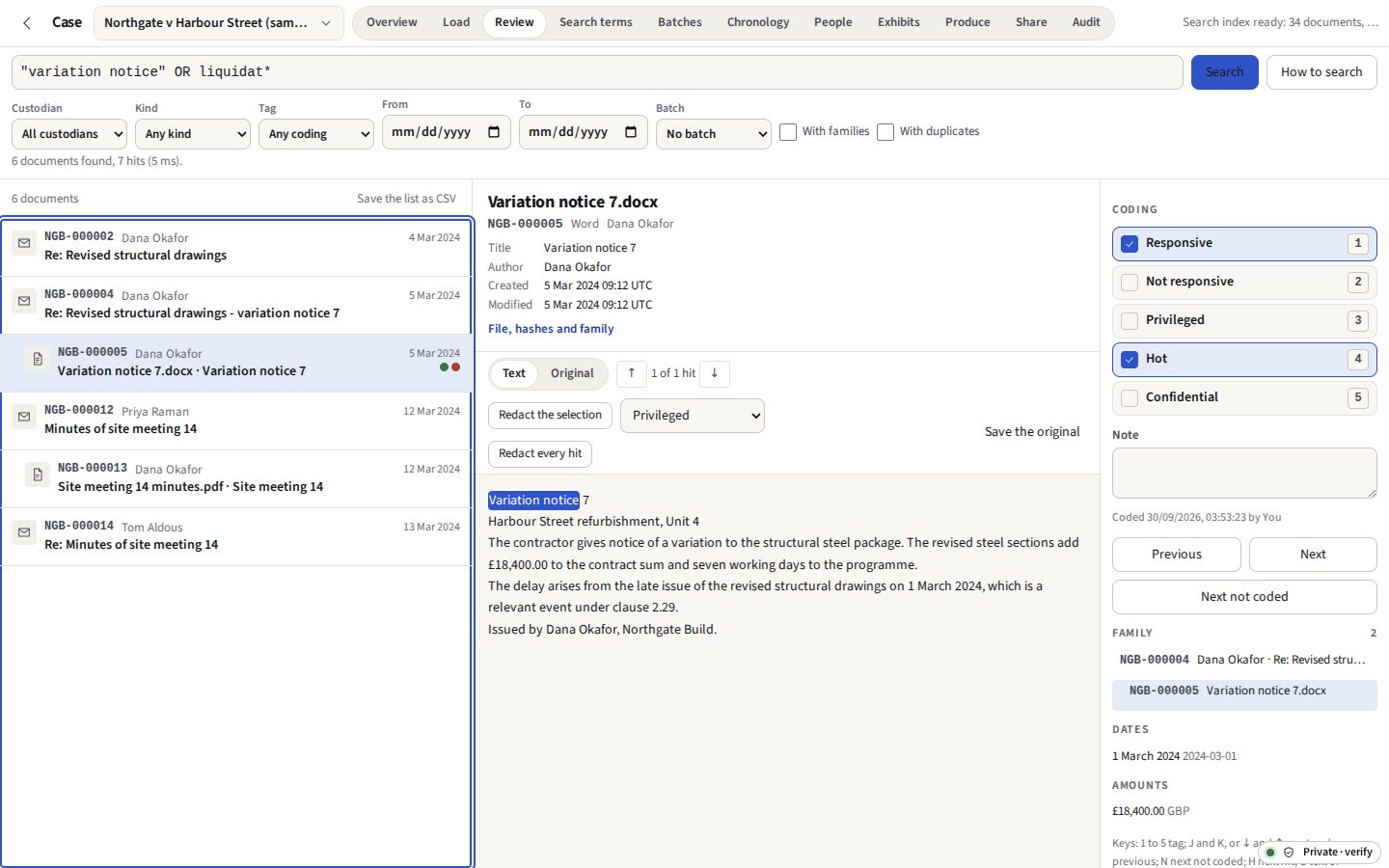The image size is (1389, 868).
Task: Click into the search query field
Action: (x=597, y=72)
